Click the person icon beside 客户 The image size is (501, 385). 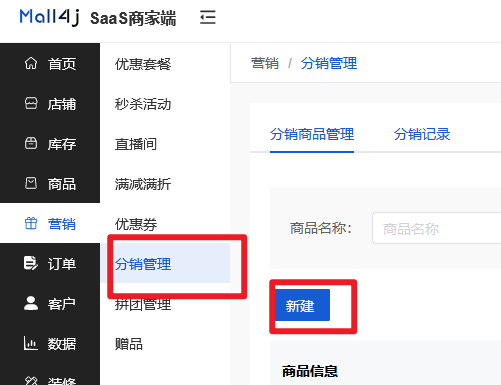pos(31,303)
